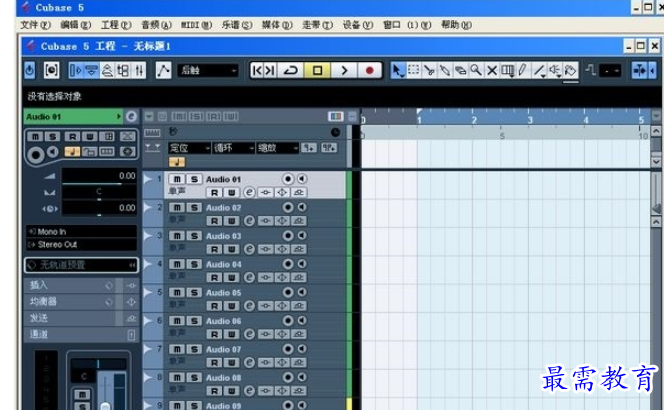Open the 音频 menu
Image resolution: width=664 pixels, height=410 pixels.
156,25
